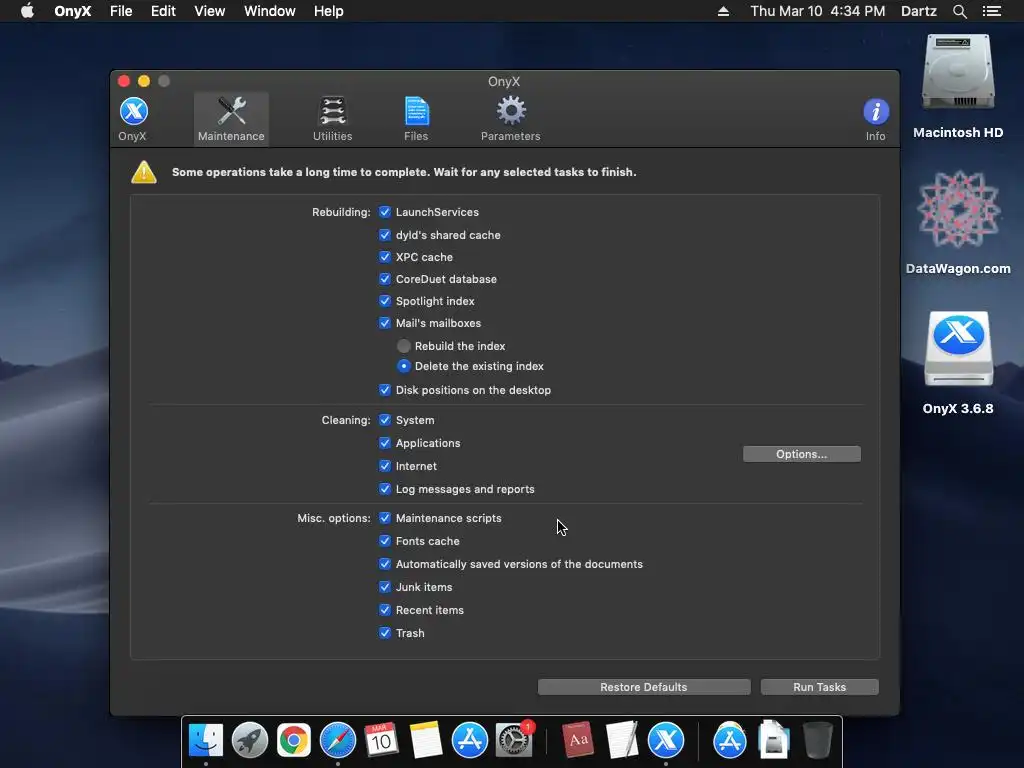This screenshot has height=768, width=1024.
Task: Click Run Tasks
Action: 820,687
